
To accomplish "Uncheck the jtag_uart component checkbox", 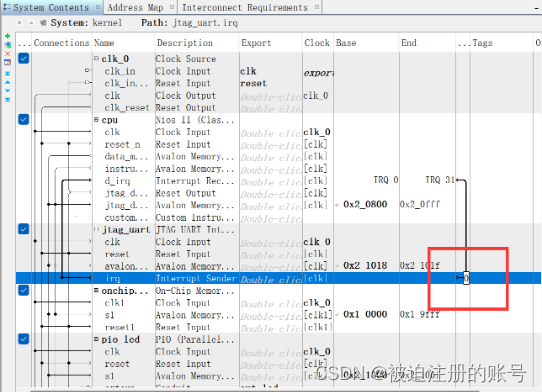I will (x=24, y=229).
